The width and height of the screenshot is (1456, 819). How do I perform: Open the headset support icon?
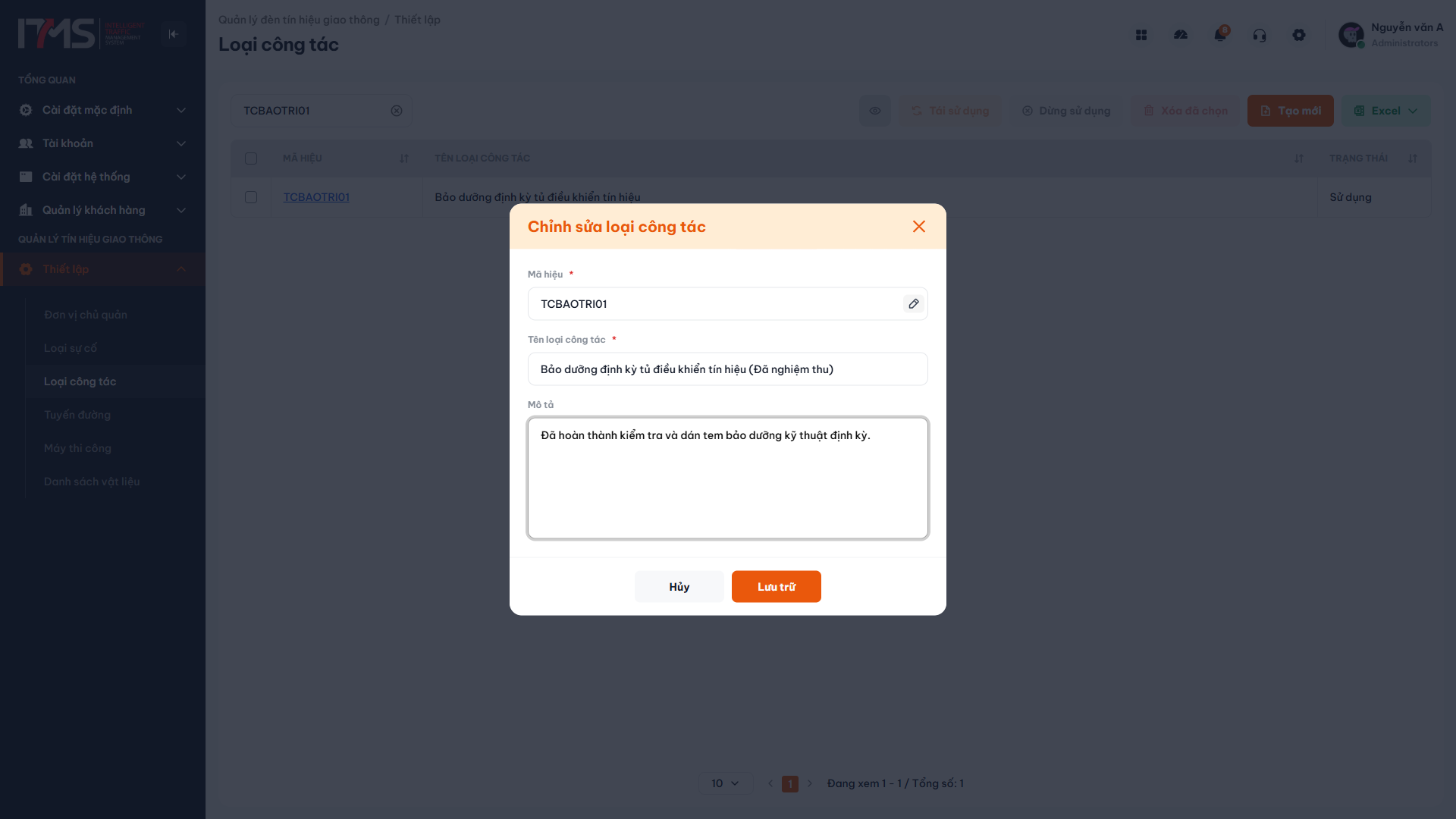pyautogui.click(x=1260, y=35)
